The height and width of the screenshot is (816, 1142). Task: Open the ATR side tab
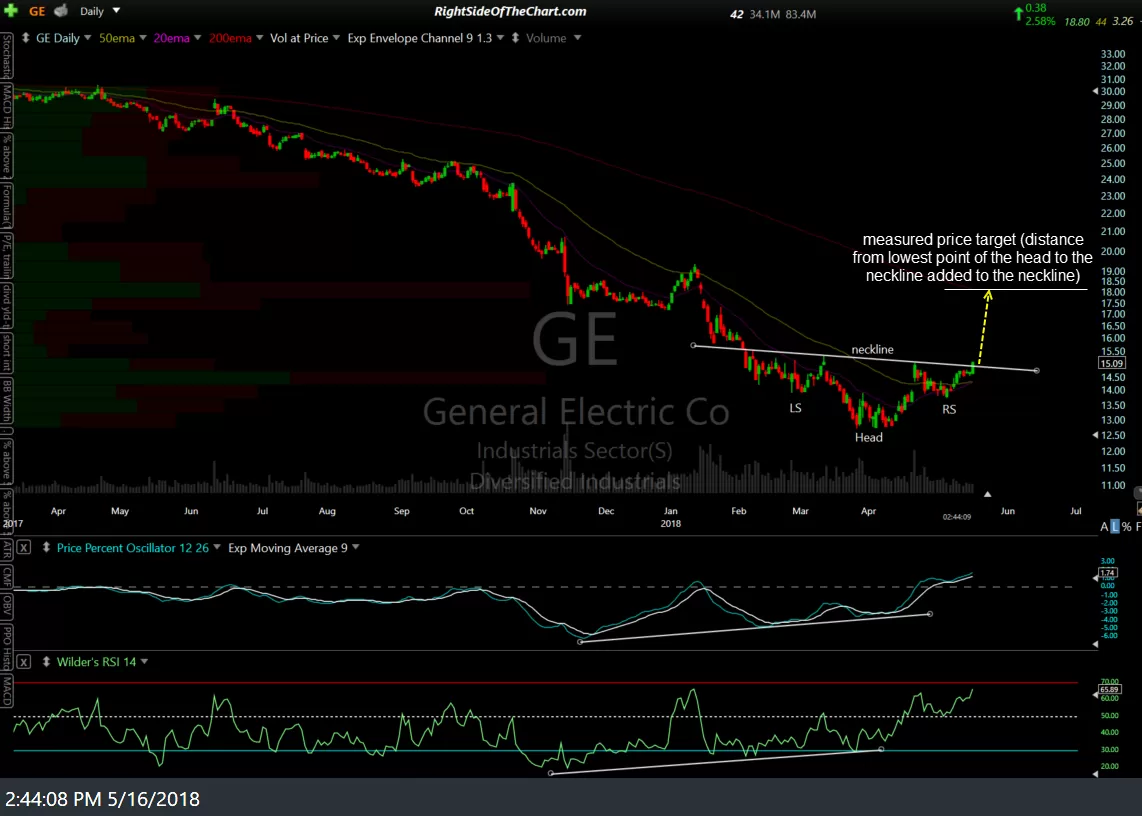[x=6, y=551]
